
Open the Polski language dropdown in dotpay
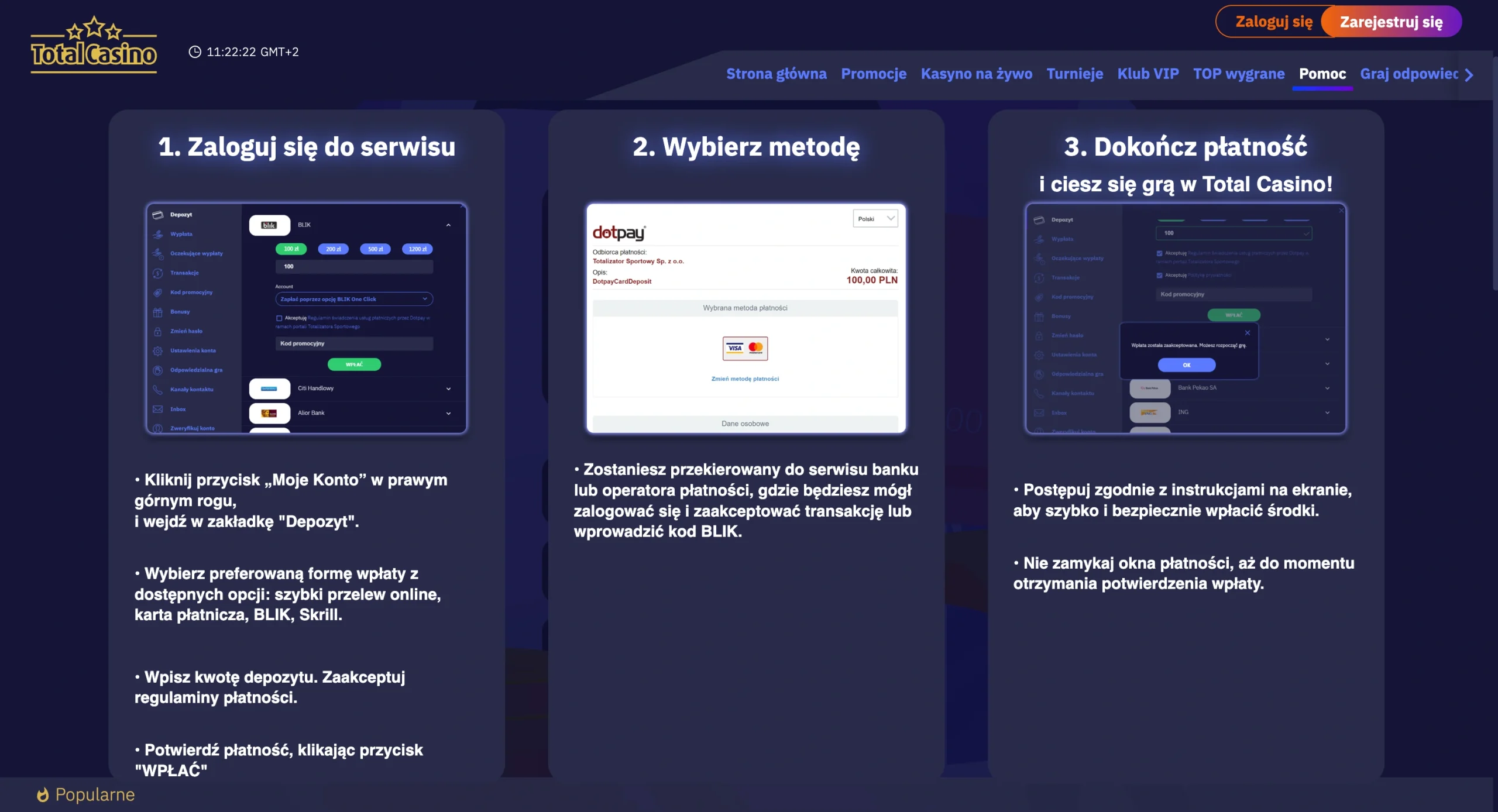coord(875,219)
